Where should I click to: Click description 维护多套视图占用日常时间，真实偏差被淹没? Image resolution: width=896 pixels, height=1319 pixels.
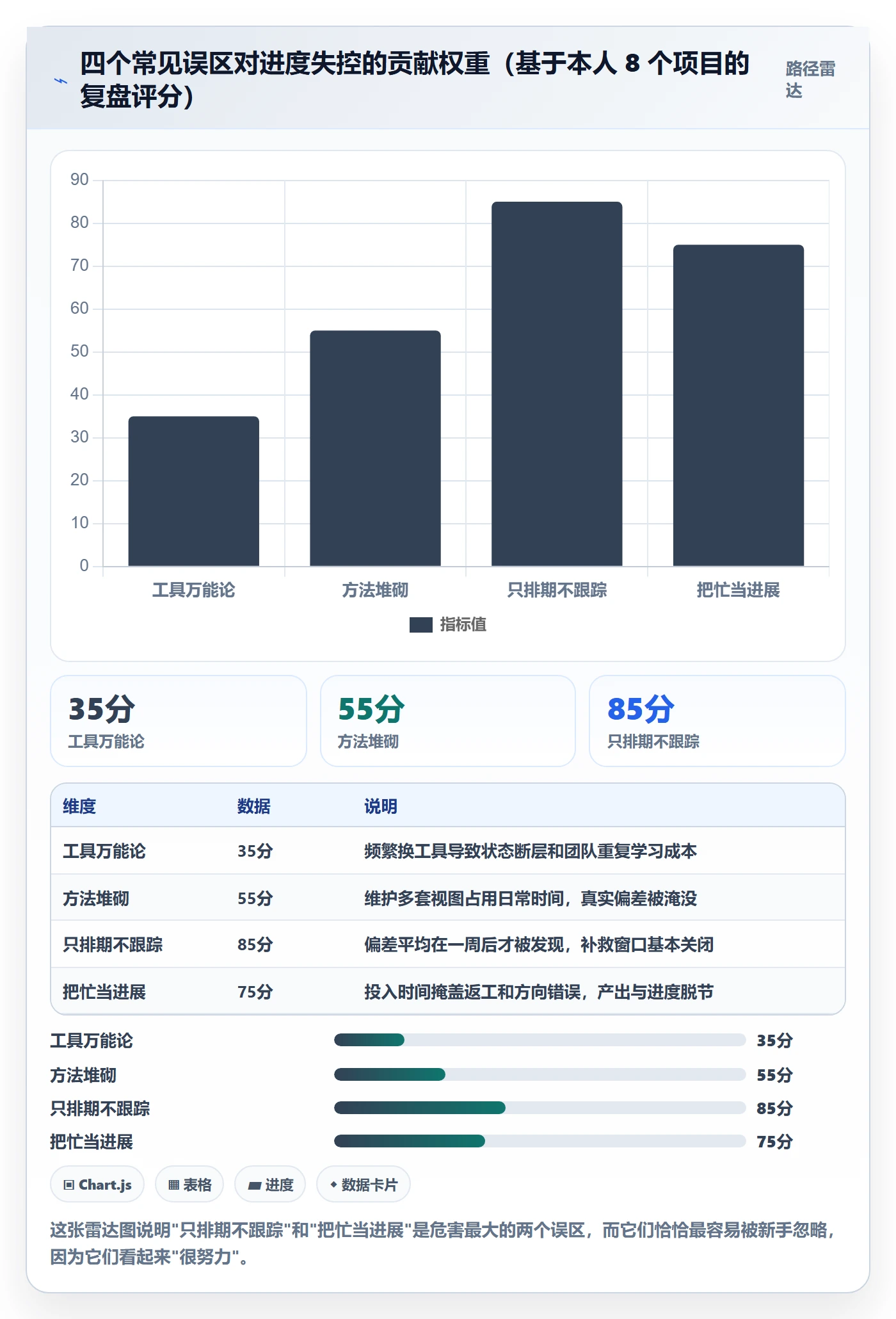pos(531,899)
